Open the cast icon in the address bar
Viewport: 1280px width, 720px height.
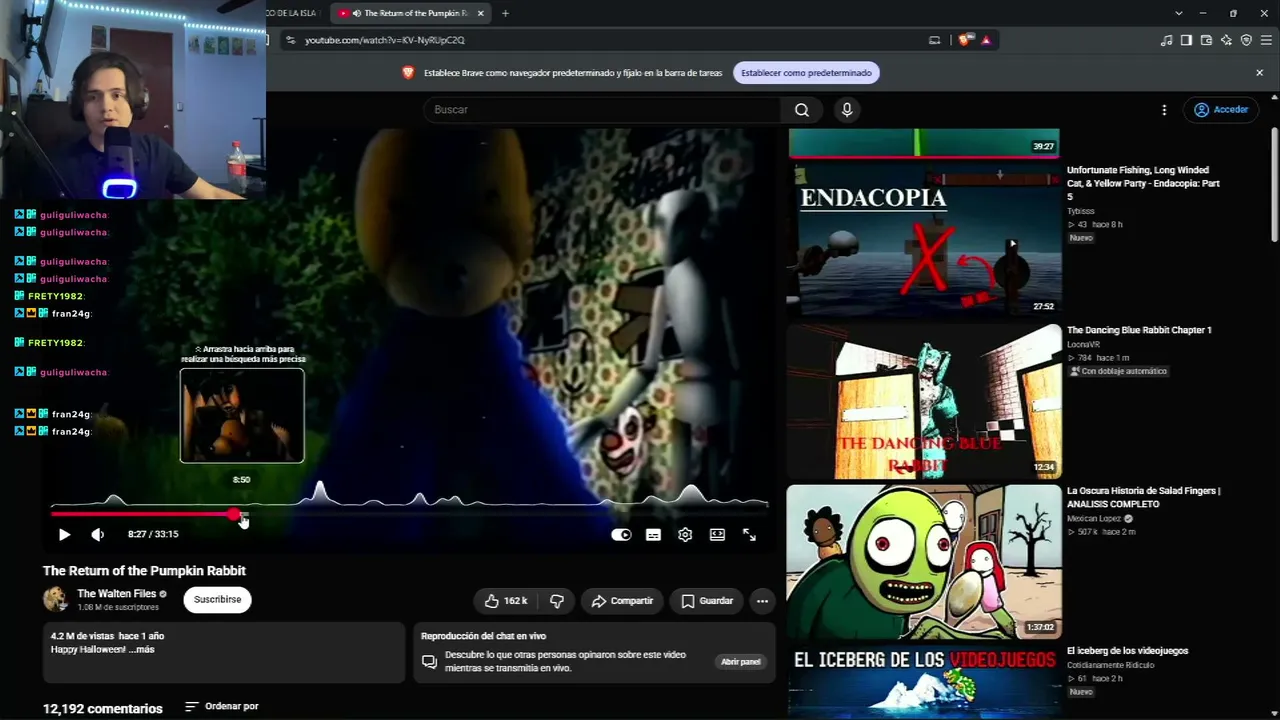click(x=935, y=40)
